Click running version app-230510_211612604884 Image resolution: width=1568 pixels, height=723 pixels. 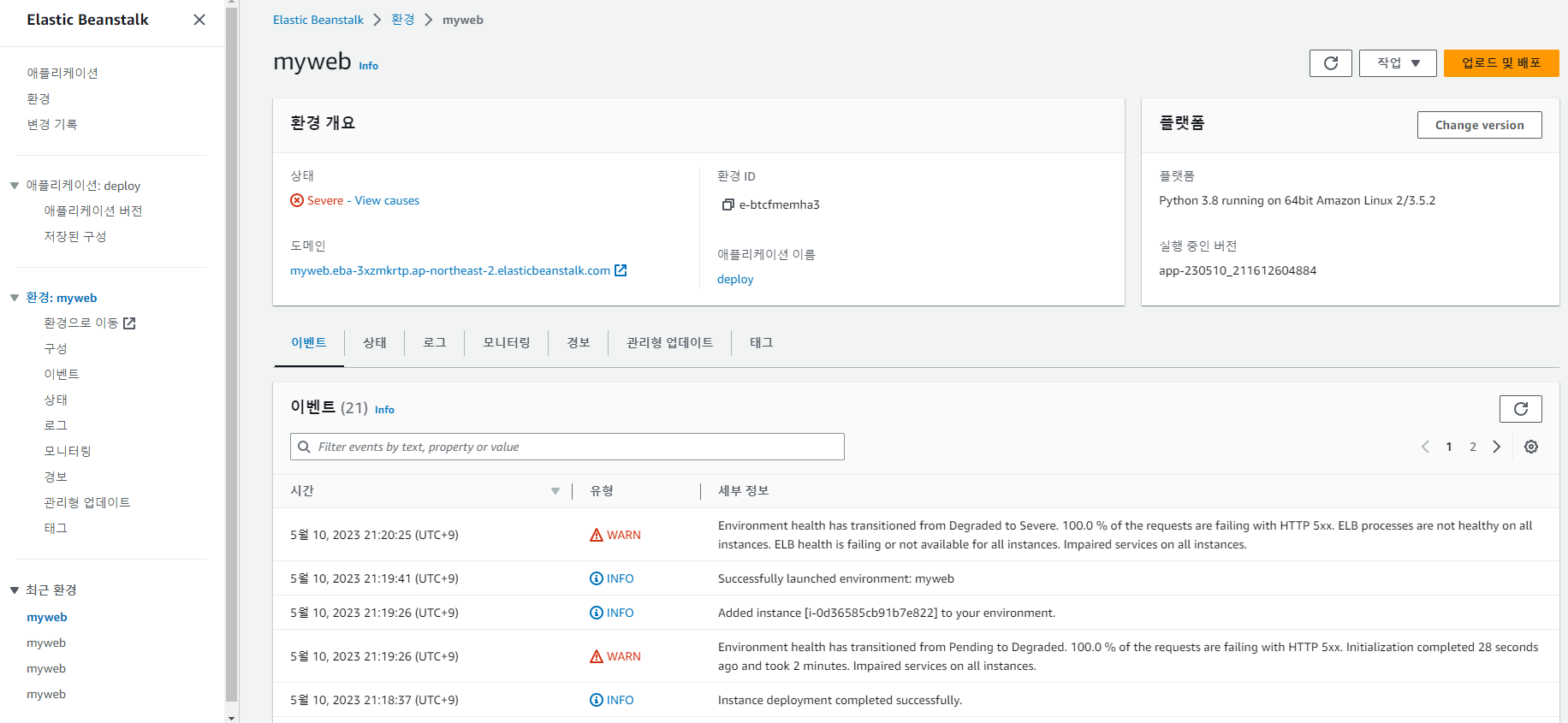coord(1238,270)
